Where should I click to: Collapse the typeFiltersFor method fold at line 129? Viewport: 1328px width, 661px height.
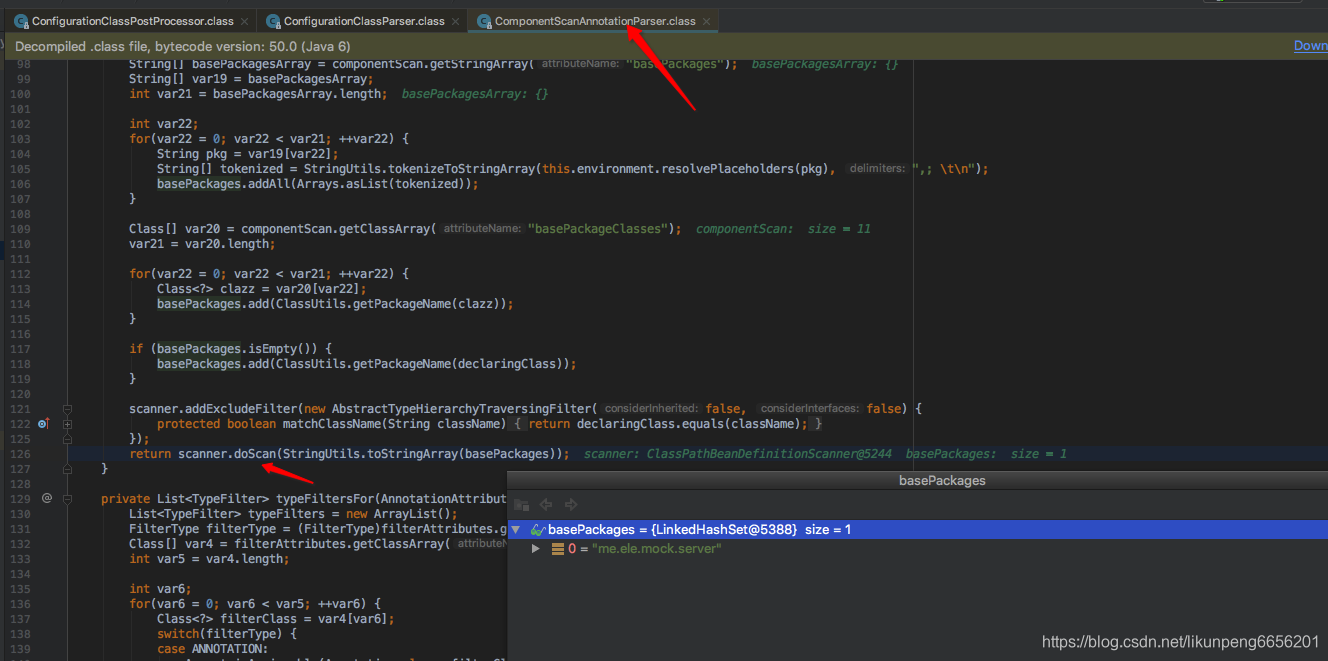click(x=67, y=498)
